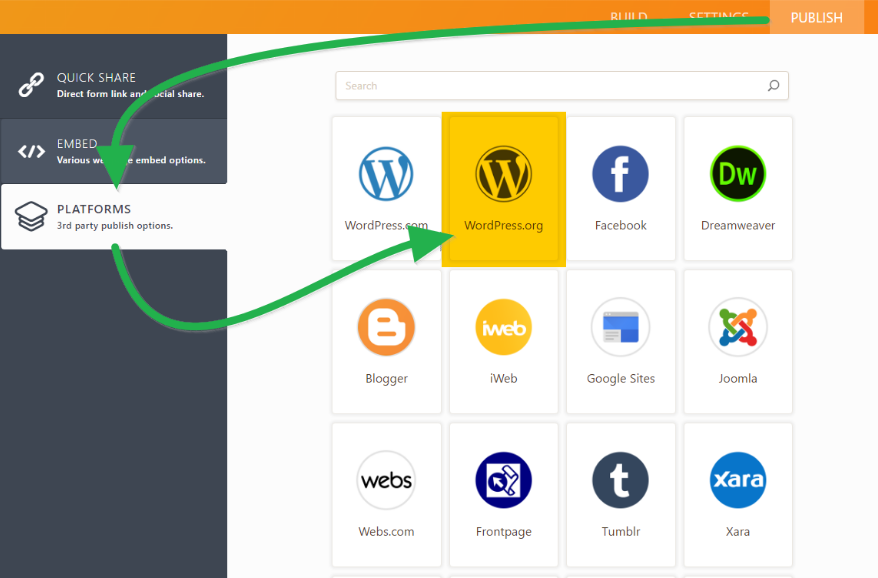Viewport: 878px width, 578px height.
Task: Select the Joomla platform icon
Action: click(737, 327)
